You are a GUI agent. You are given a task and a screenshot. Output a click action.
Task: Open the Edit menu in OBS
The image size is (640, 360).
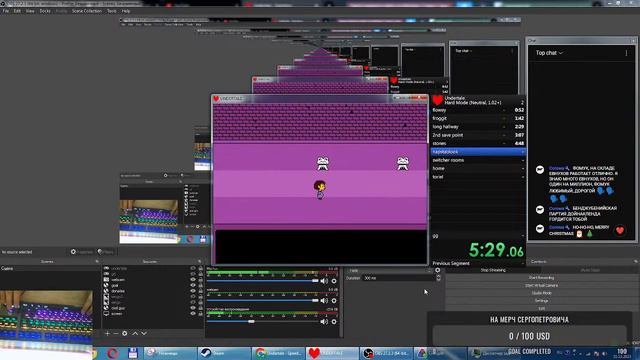(x=17, y=11)
